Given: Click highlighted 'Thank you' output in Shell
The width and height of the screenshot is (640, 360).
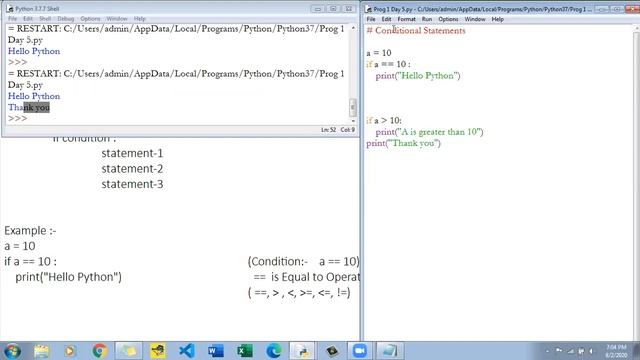Looking at the screenshot, I should [29, 107].
